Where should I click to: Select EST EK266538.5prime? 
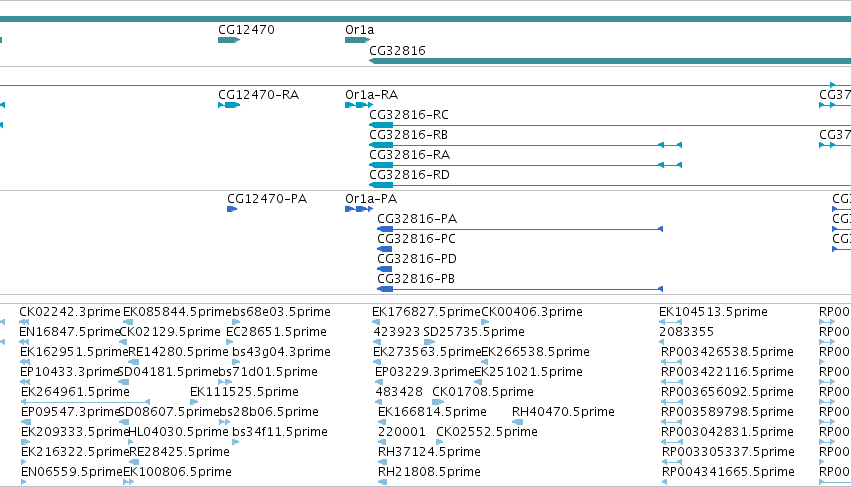[x=536, y=352]
